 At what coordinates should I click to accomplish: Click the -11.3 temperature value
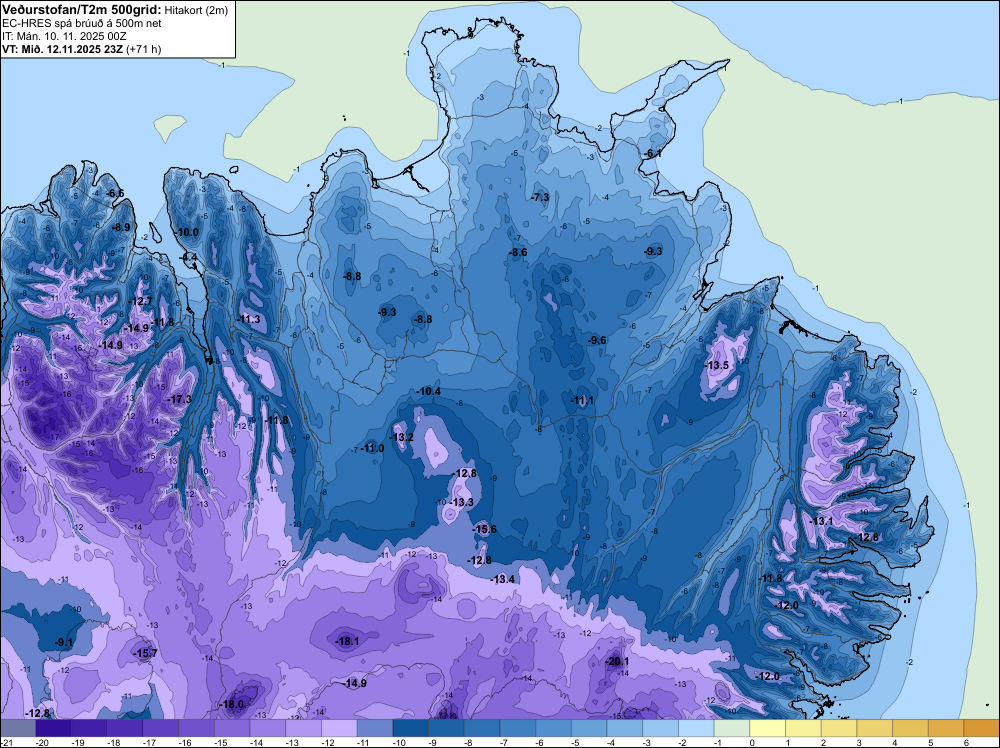tap(249, 319)
